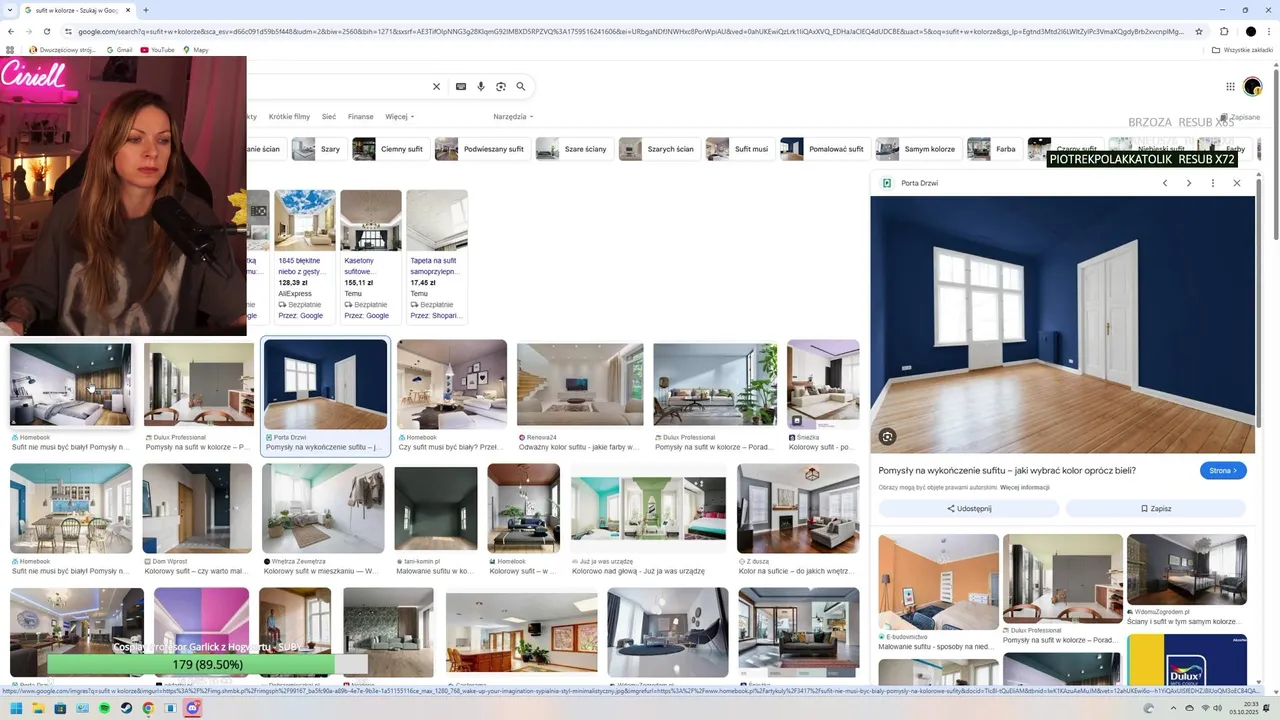Open the on-screen keyboard input tool
The width and height of the screenshot is (1280, 720).
coord(461,87)
